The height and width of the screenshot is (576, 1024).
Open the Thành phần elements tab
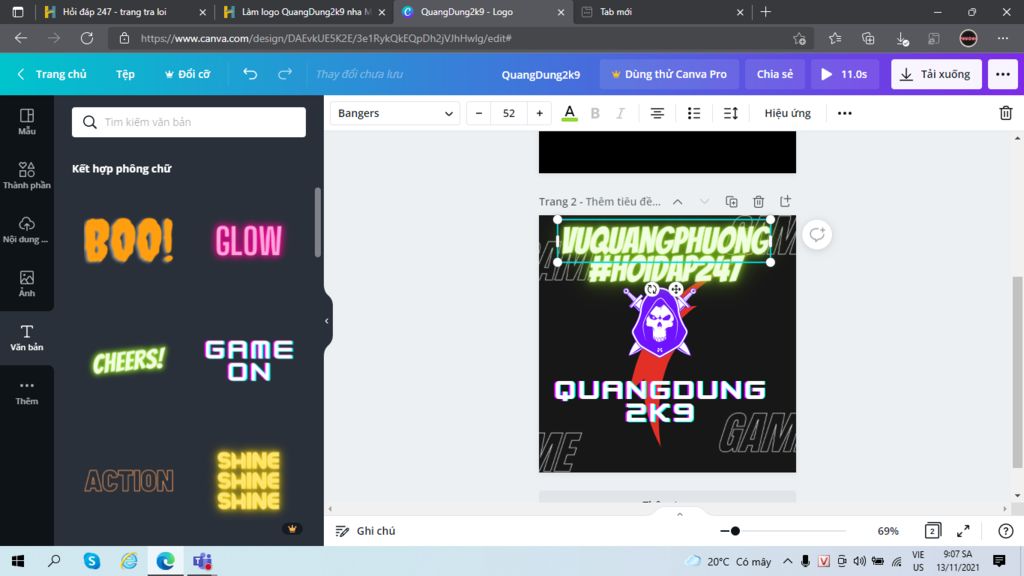[x=27, y=176]
